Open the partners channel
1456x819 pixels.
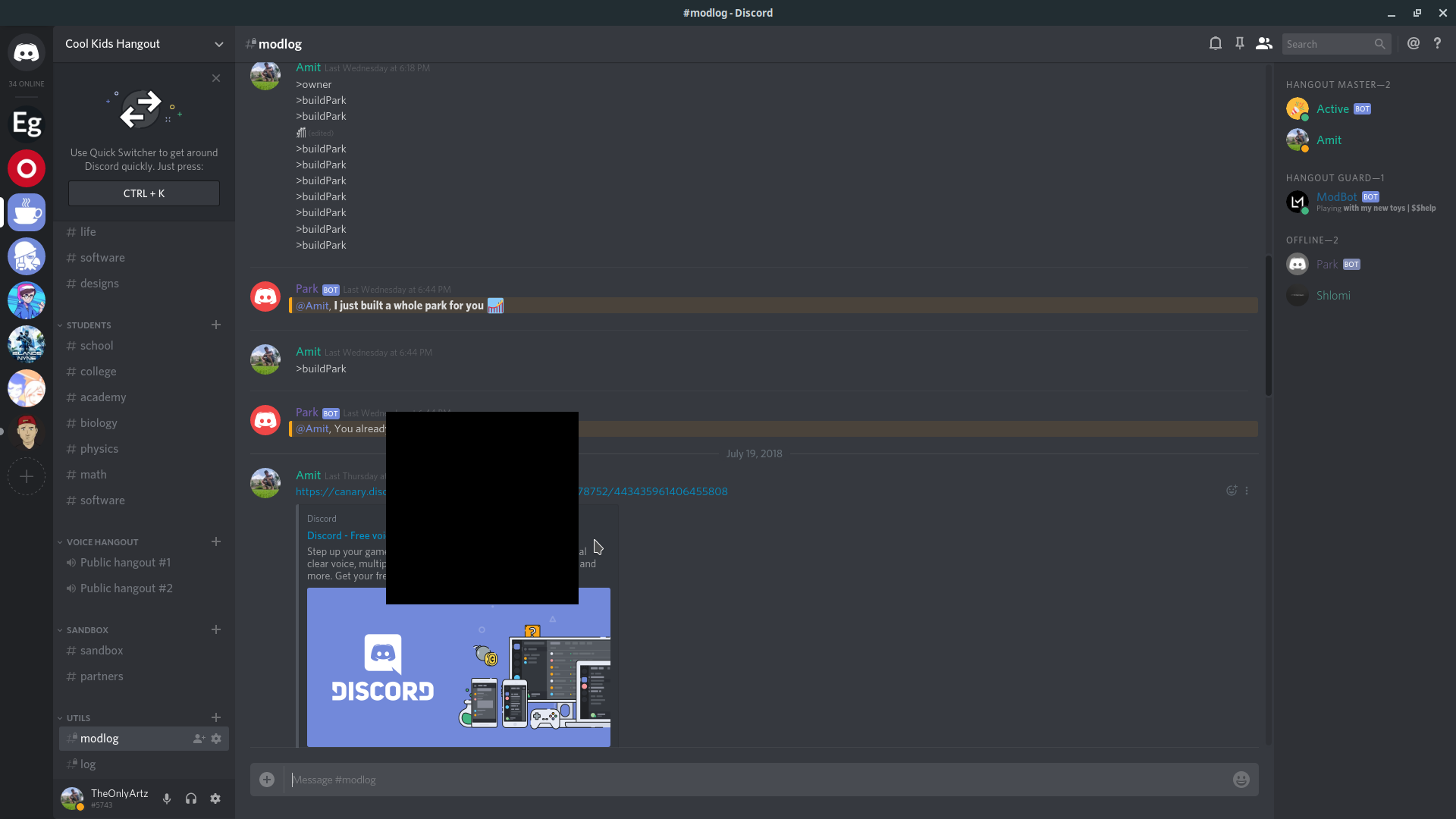[144, 676]
